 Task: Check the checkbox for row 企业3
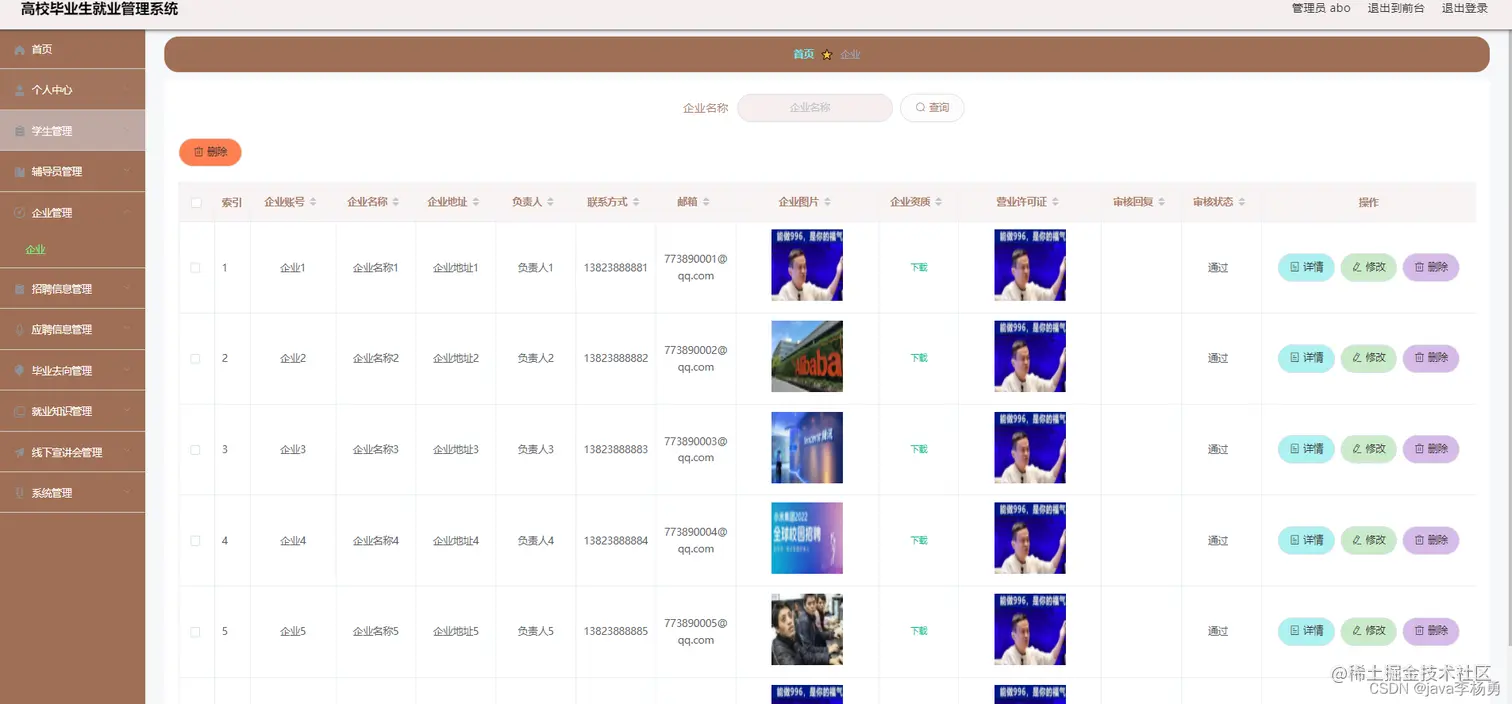[x=195, y=450]
